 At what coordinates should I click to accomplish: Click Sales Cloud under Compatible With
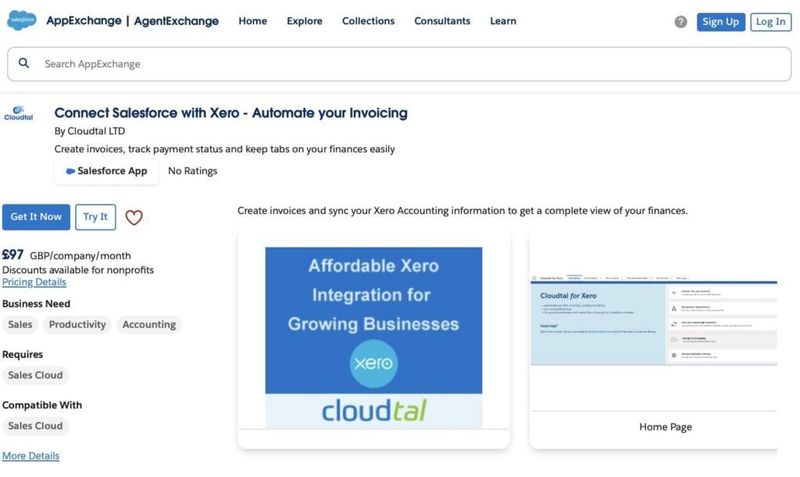coord(35,425)
